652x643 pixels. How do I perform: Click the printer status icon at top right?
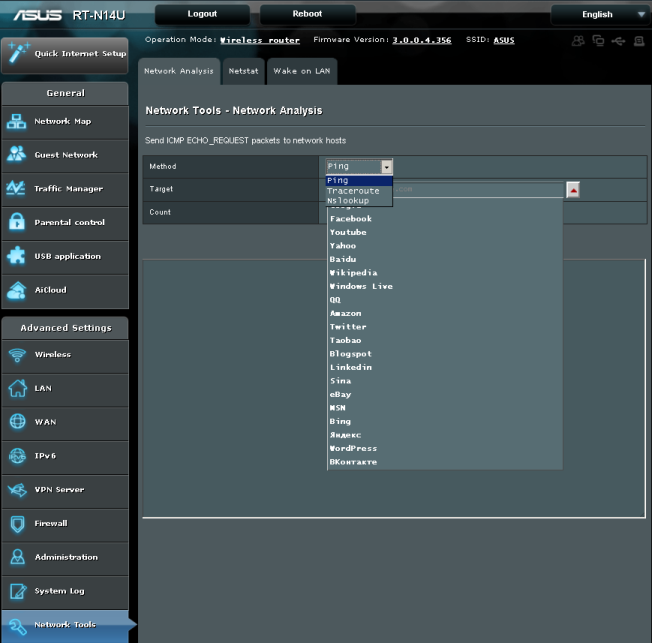639,41
